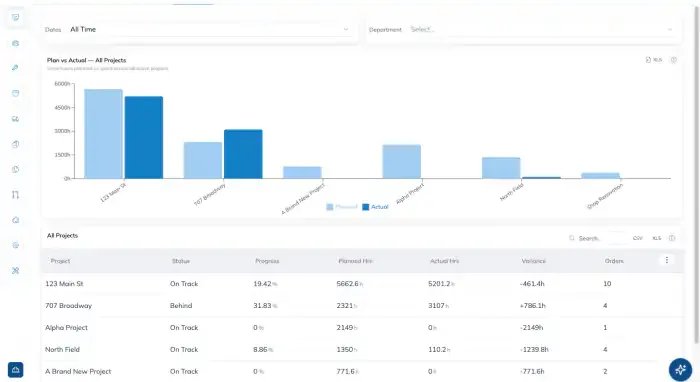This screenshot has height=382, width=700.
Task: Click the 110.2h actual hours cell
Action: point(439,349)
